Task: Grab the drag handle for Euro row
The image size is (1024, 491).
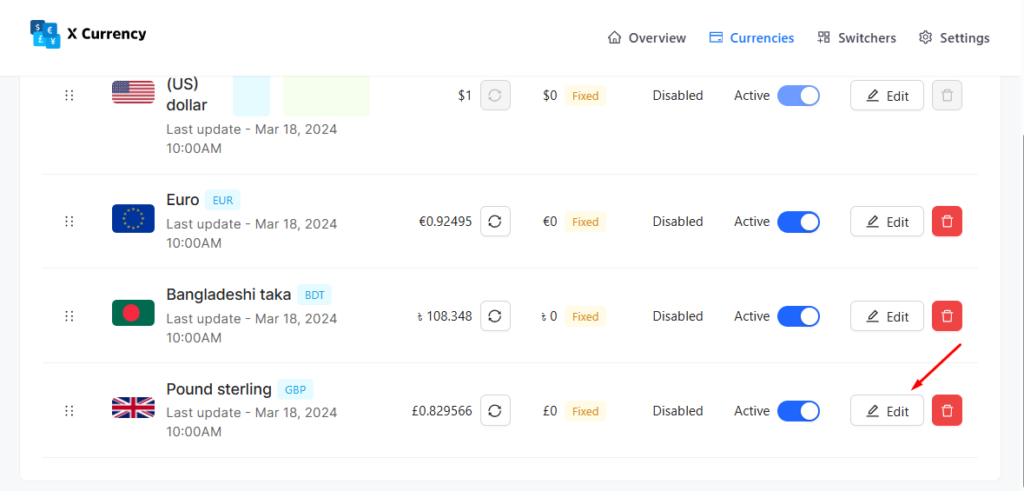Action: [x=69, y=221]
